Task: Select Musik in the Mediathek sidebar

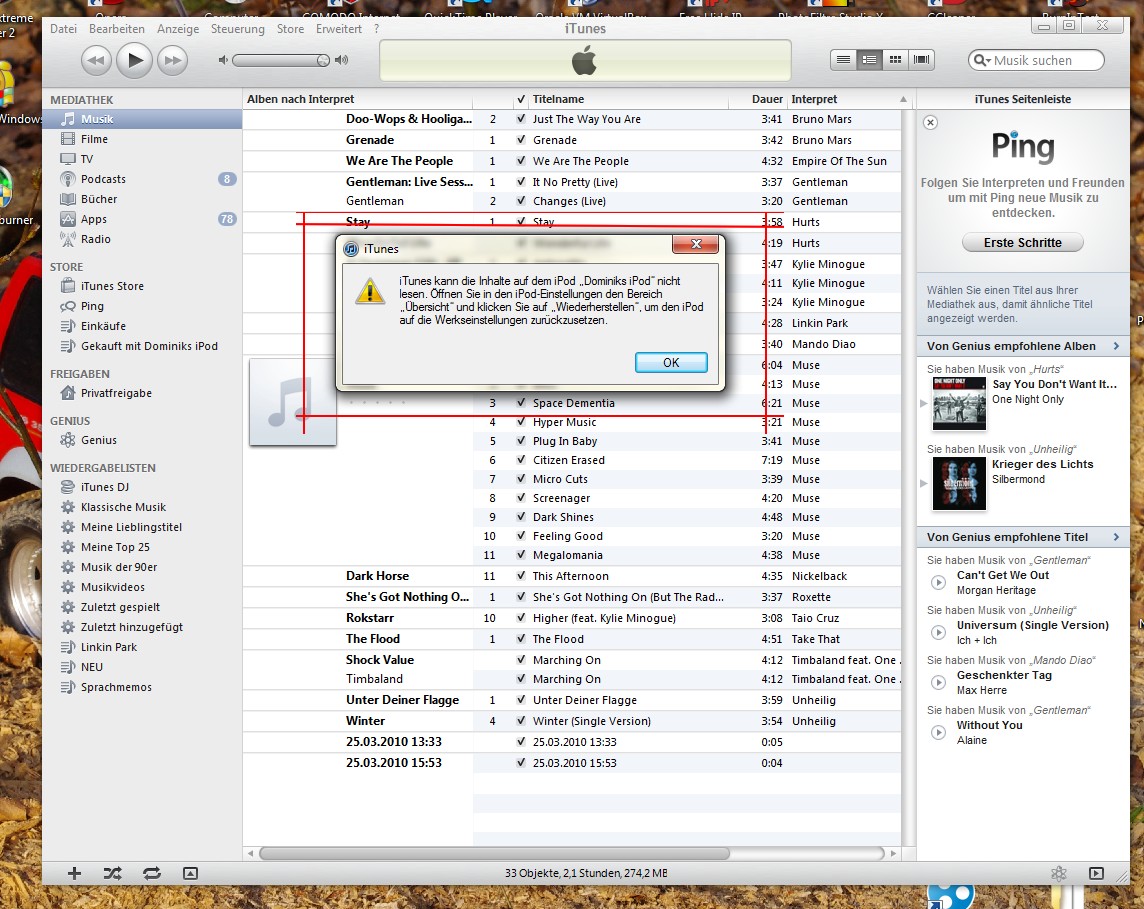Action: [142, 119]
